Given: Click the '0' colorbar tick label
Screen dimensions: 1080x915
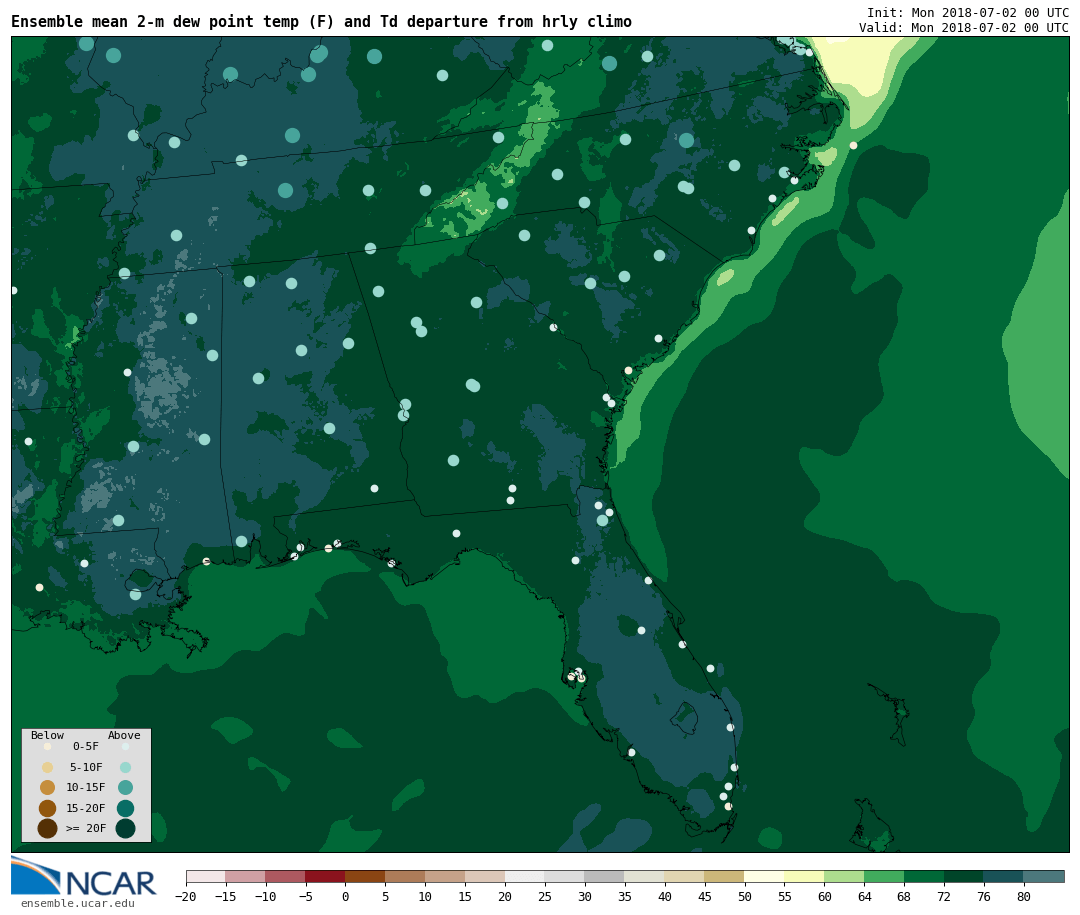Looking at the screenshot, I should [x=345, y=896].
